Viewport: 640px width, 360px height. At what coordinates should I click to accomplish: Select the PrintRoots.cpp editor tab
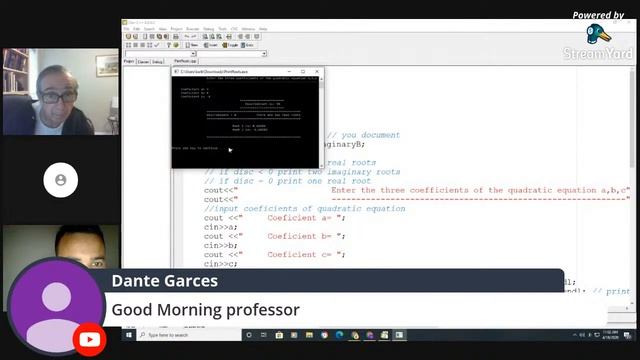[x=185, y=61]
